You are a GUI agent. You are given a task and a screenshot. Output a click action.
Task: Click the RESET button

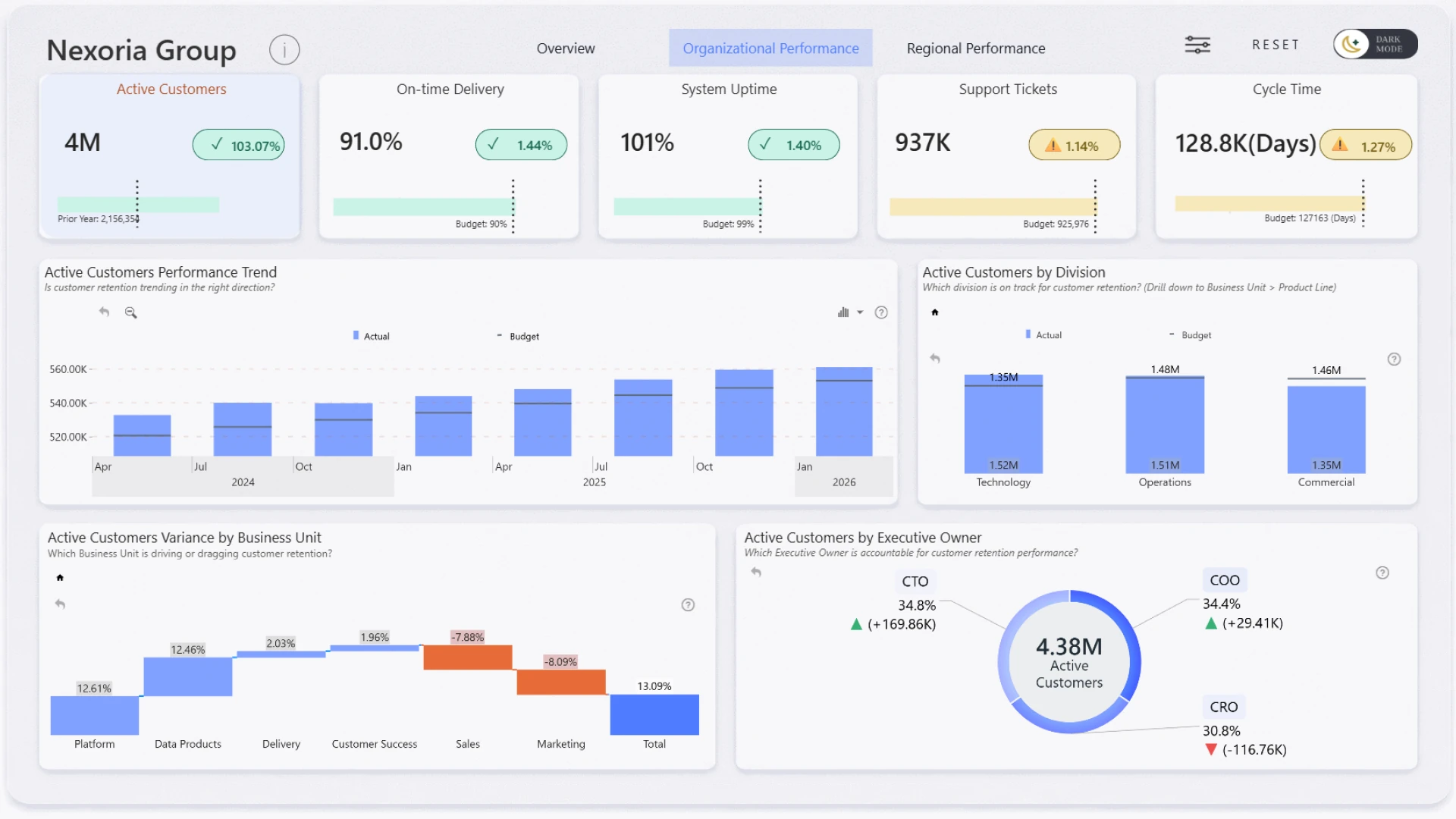pyautogui.click(x=1276, y=45)
